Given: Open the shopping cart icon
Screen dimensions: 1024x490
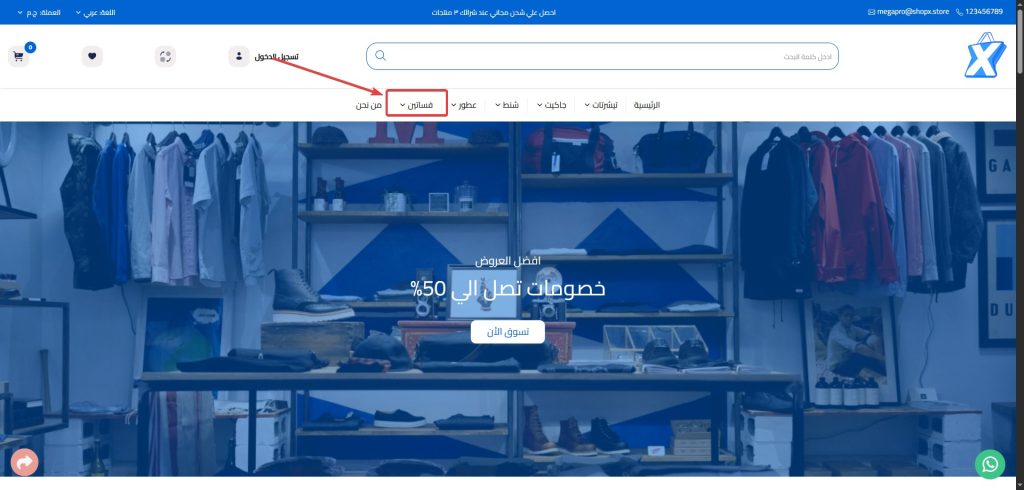Looking at the screenshot, I should (17, 56).
